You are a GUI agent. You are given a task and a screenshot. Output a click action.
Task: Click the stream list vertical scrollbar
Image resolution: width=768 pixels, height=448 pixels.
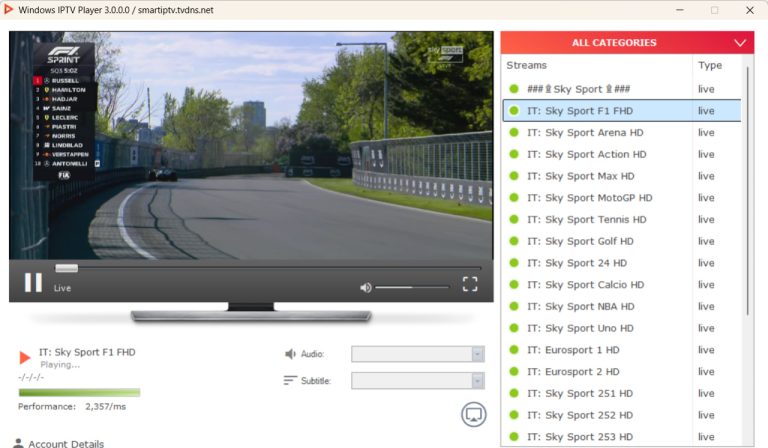pyautogui.click(x=747, y=191)
